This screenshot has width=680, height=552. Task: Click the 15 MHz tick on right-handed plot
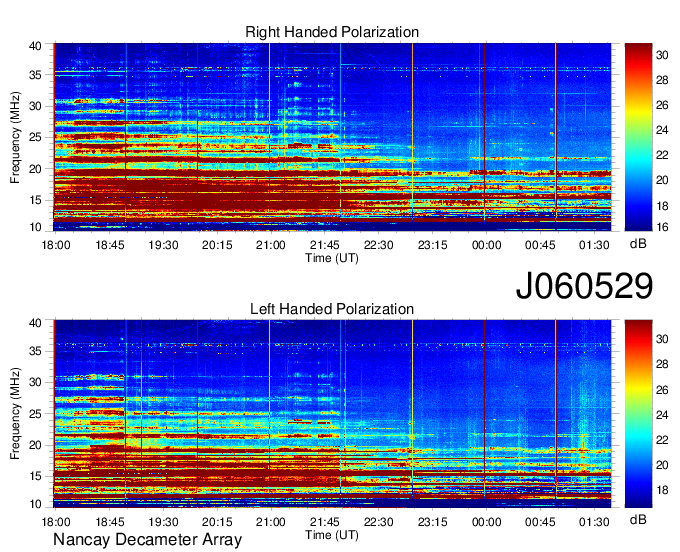click(35, 200)
